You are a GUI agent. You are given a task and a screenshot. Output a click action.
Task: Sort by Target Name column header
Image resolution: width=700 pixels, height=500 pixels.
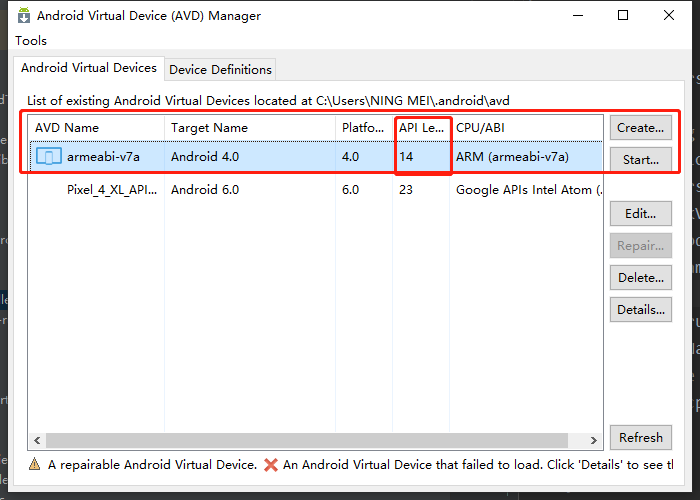tap(250, 128)
